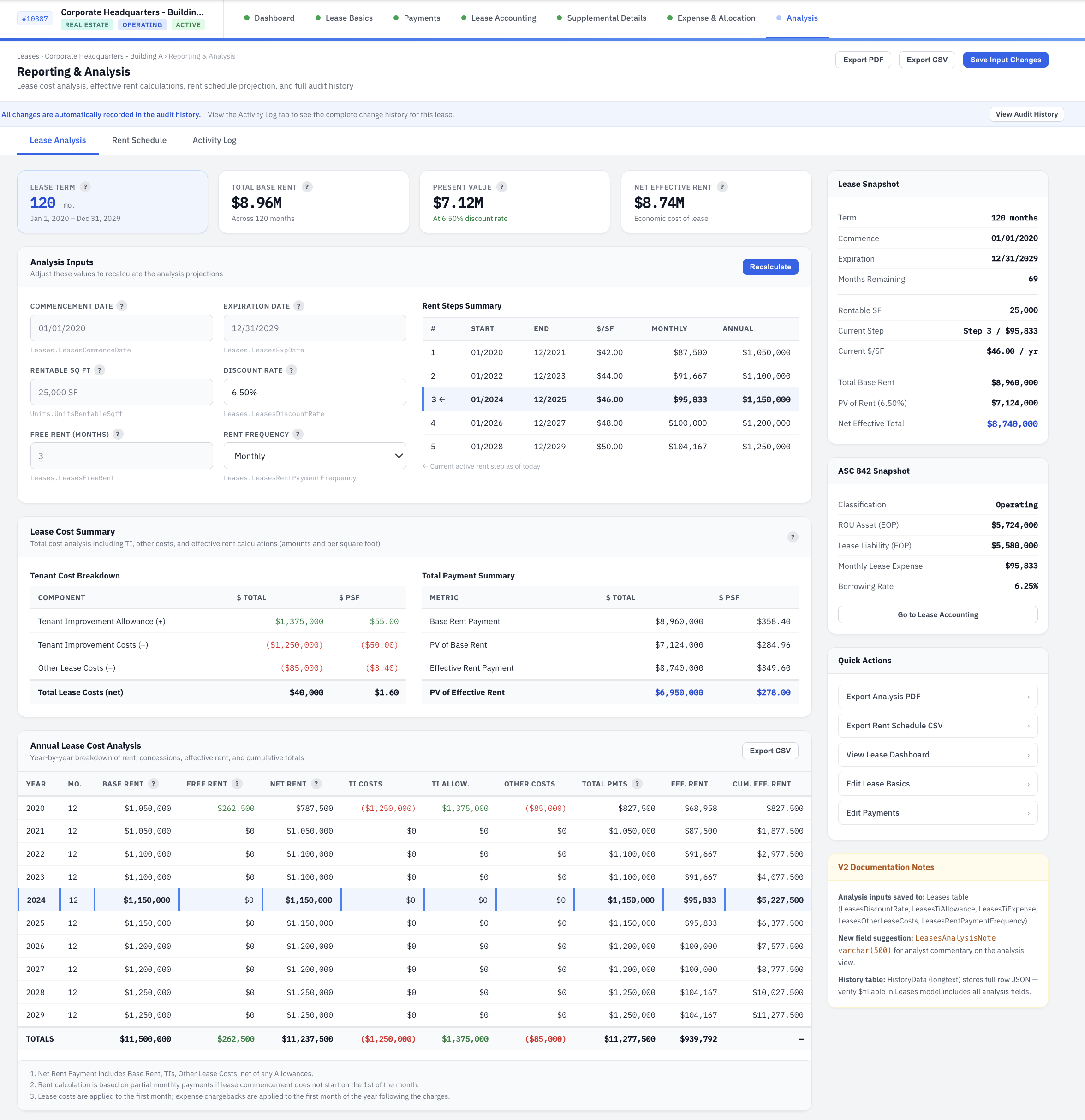Click the Discount Rate help icon
This screenshot has height=1120, width=1085.
pyautogui.click(x=292, y=370)
